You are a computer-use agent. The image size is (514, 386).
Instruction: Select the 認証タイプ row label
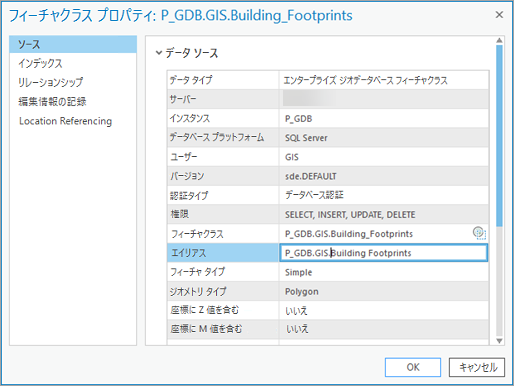(x=189, y=195)
